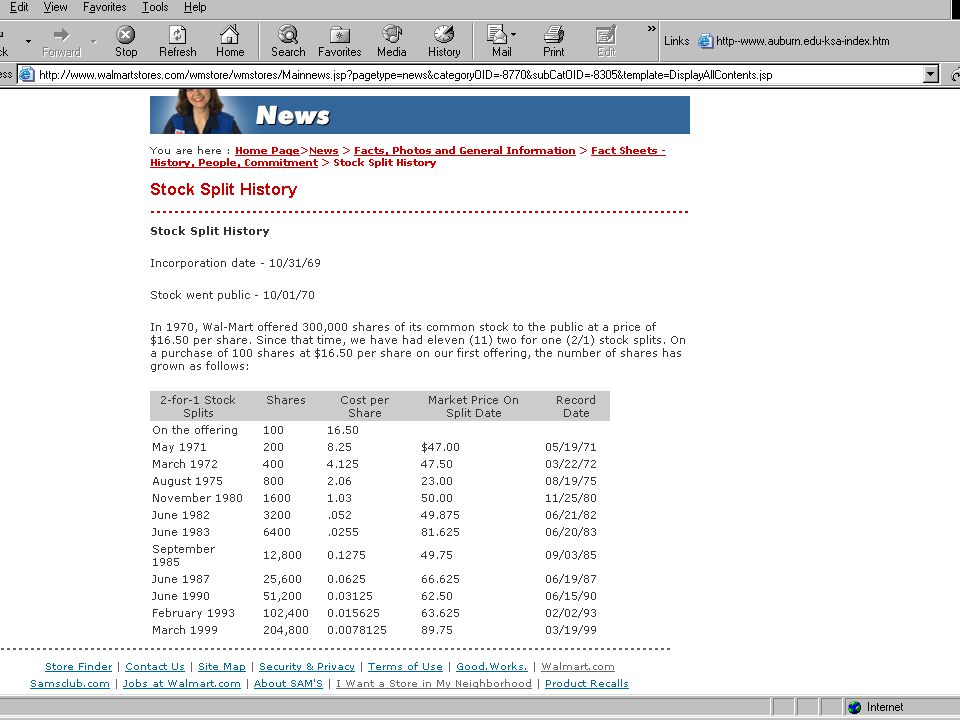Screen dimensions: 960x720
Task: Open the About SAM'S footer link
Action: click(288, 684)
